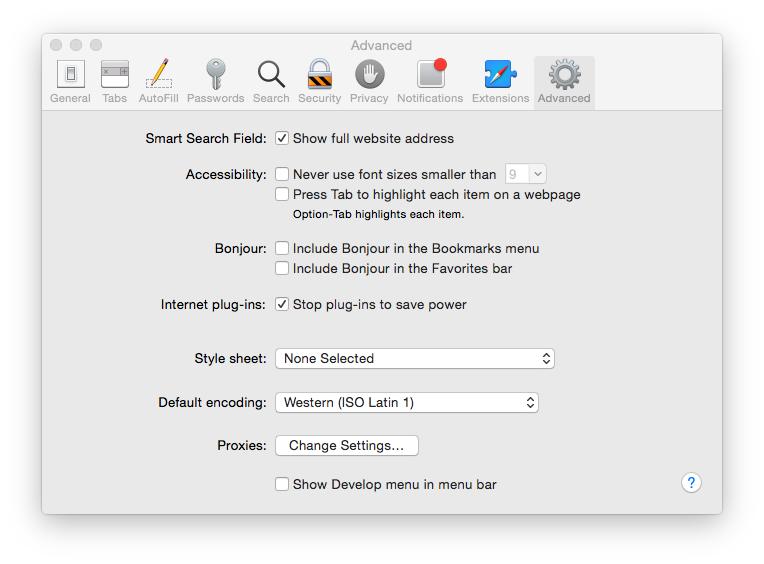This screenshot has width=764, height=564.
Task: Open the Security padlock pane
Action: (320, 81)
